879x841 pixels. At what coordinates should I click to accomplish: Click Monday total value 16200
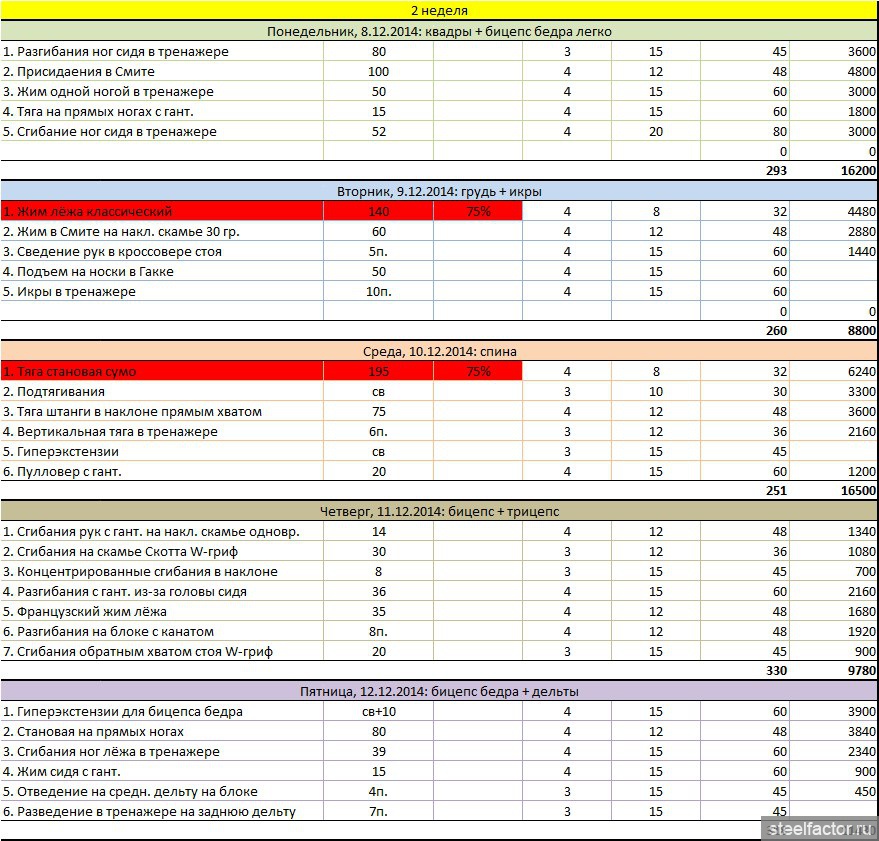pyautogui.click(x=858, y=171)
